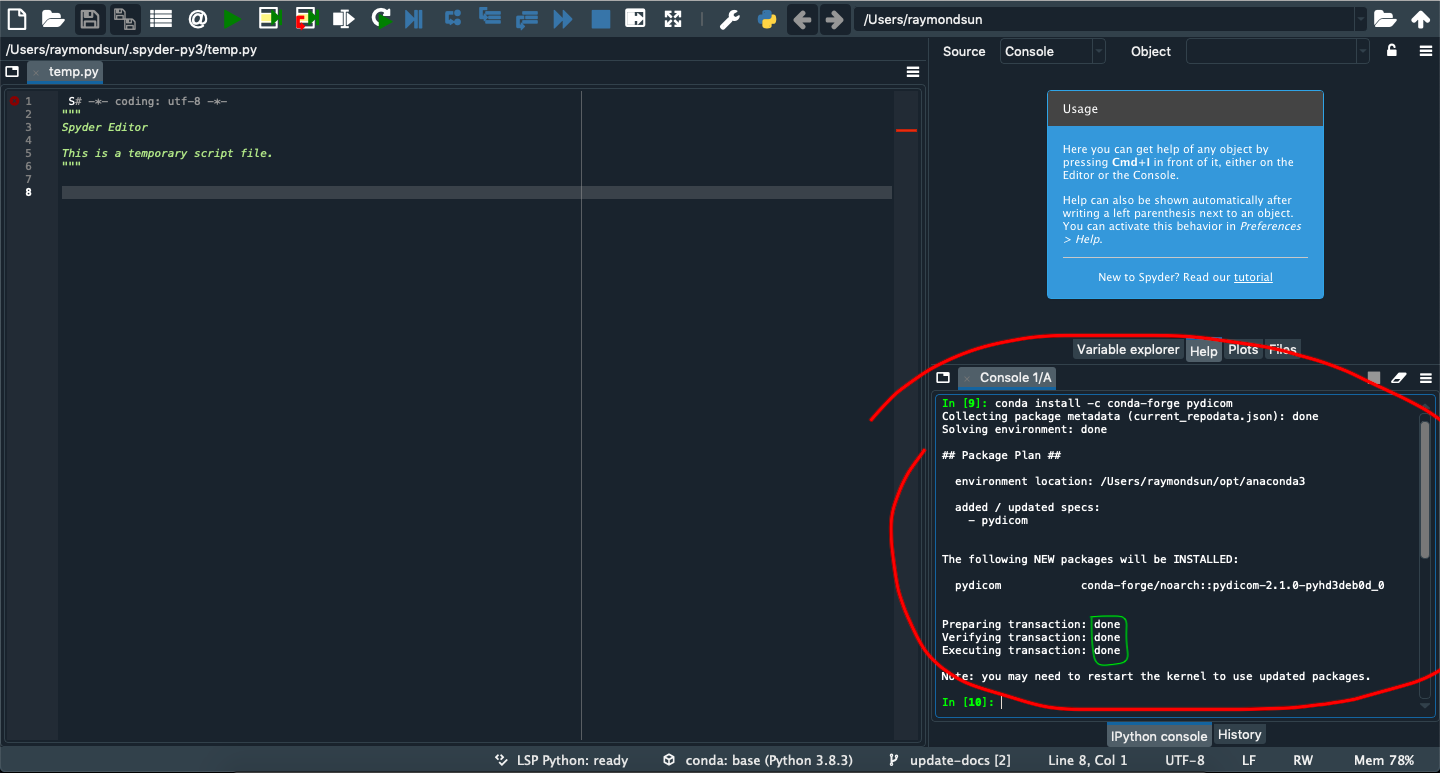
Task: Switch to the Plots tab
Action: coord(1243,349)
